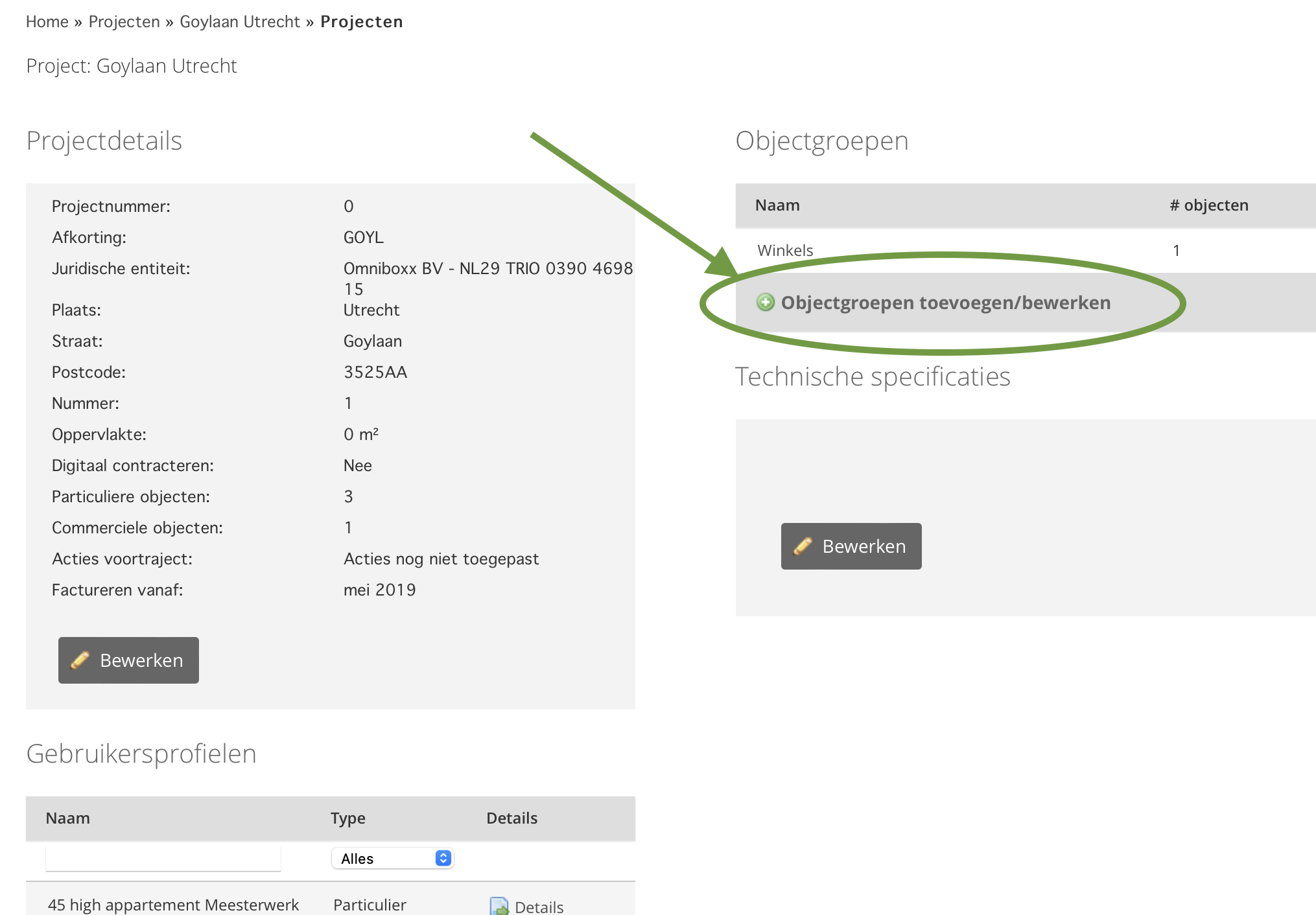Click Naam header in Objectgroepen table
The height and width of the screenshot is (915, 1316).
tap(777, 205)
